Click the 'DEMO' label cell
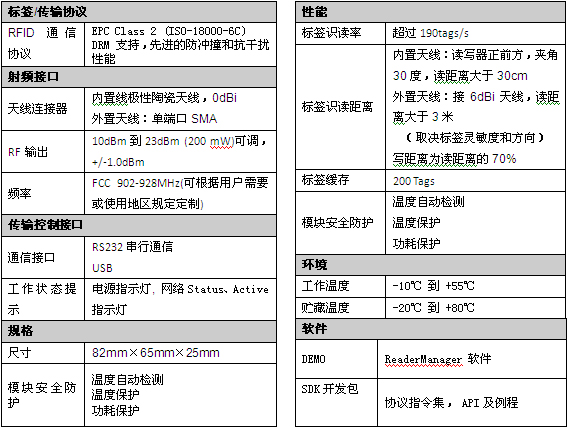This screenshot has width=570, height=430. tap(337, 359)
